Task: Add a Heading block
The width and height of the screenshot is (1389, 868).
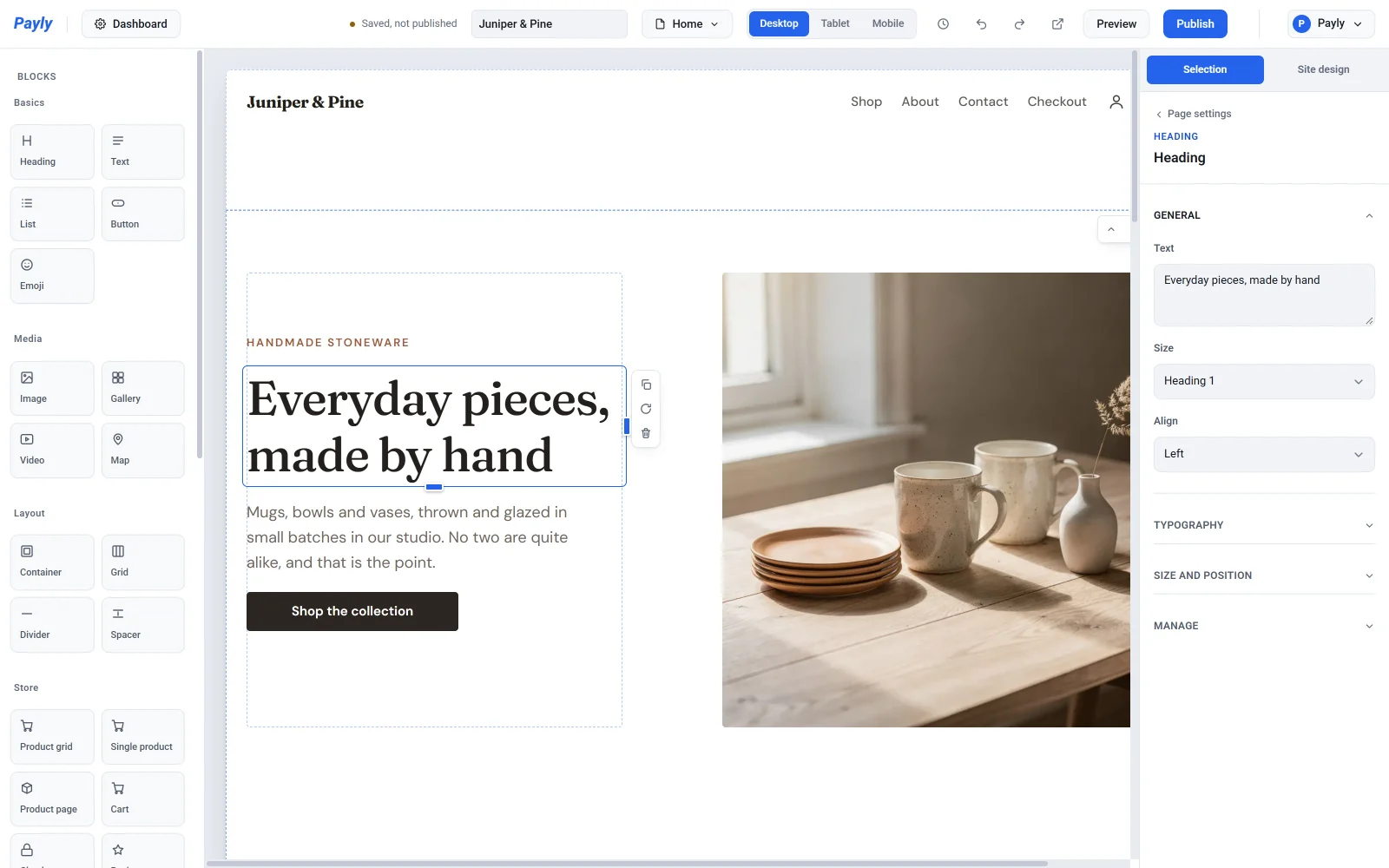Action: (x=52, y=152)
